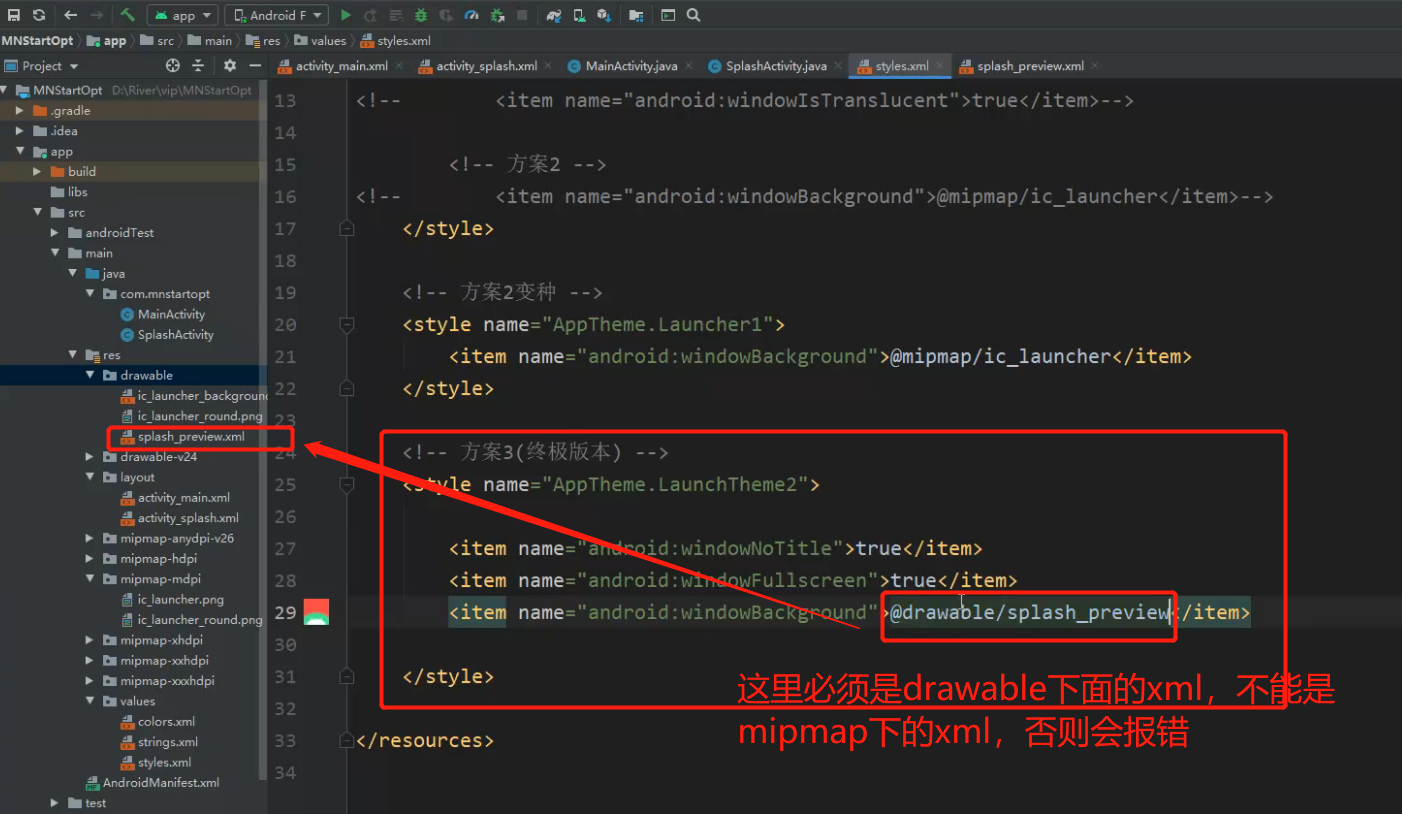This screenshot has height=814, width=1402.
Task: Run app with coverage icon
Action: [445, 15]
